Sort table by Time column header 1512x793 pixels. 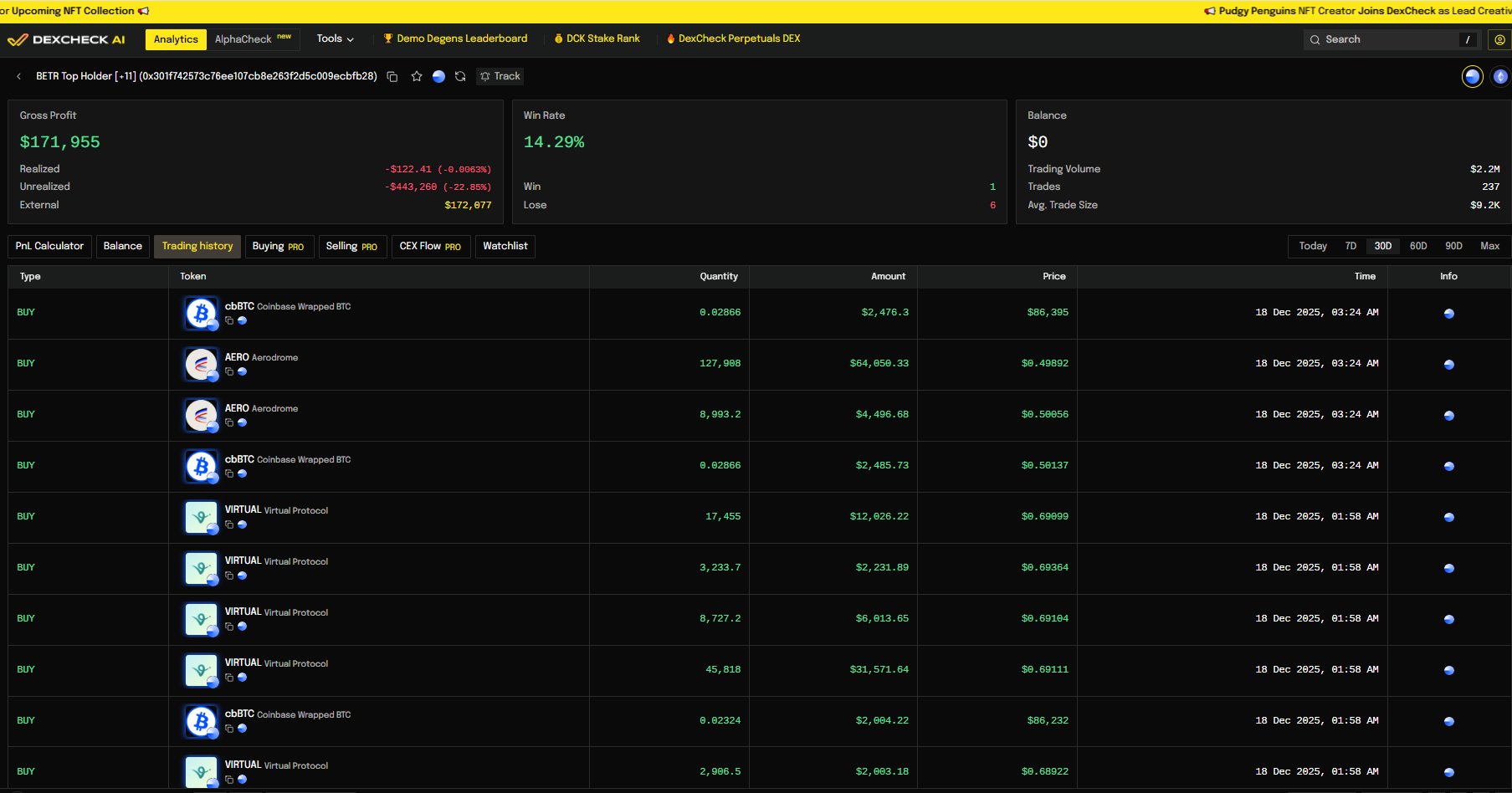point(1364,276)
